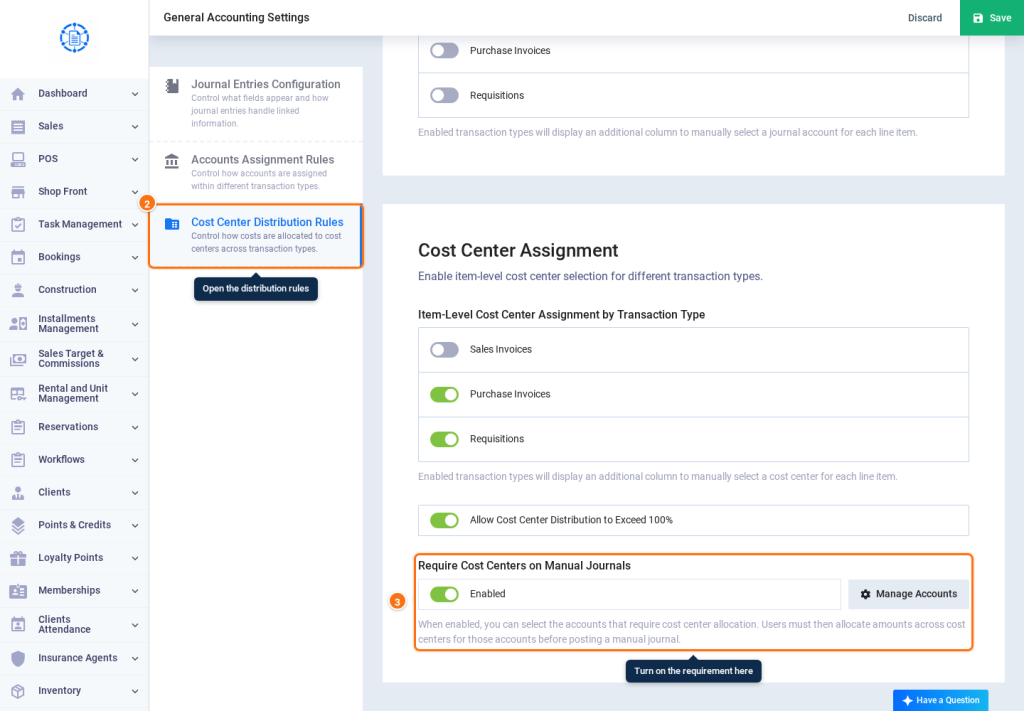Click the Bookings calendar icon
The height and width of the screenshot is (711, 1024).
18,257
